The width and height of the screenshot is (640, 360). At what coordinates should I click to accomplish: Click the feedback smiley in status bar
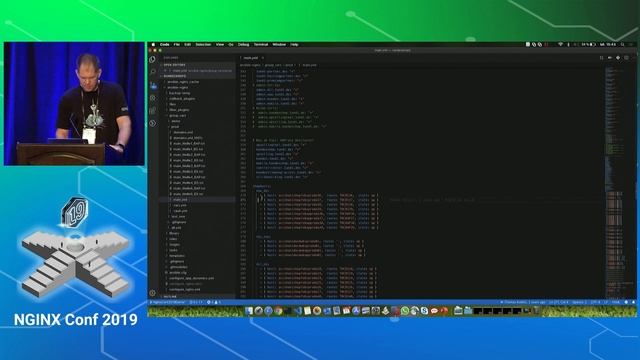[626, 302]
